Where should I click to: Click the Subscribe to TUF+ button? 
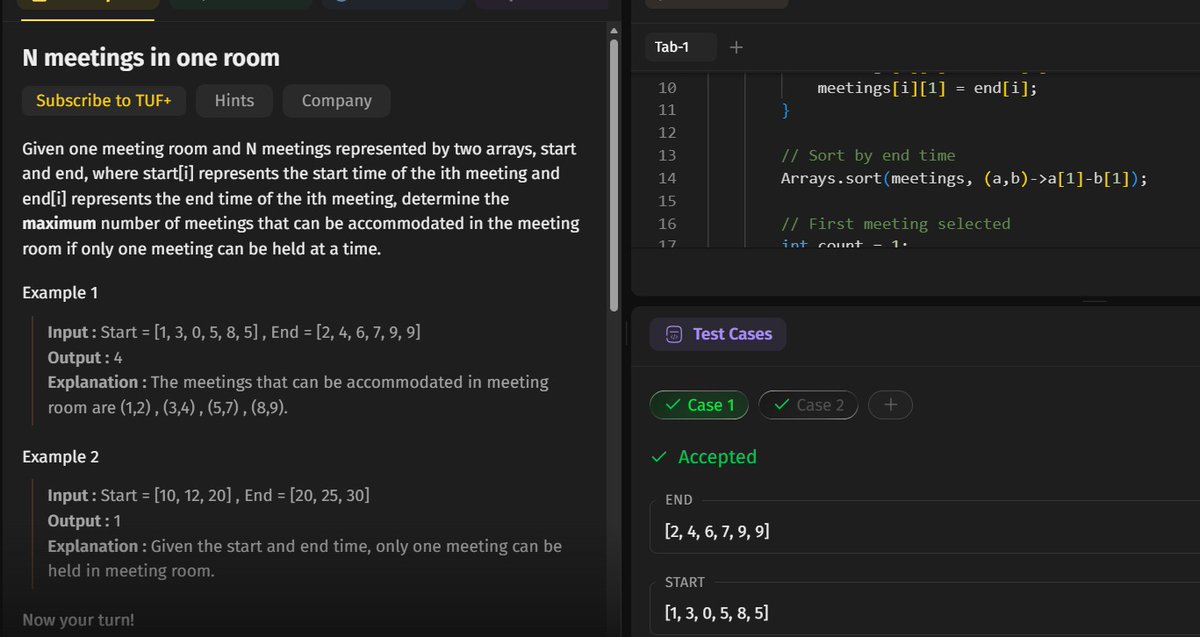click(x=104, y=101)
